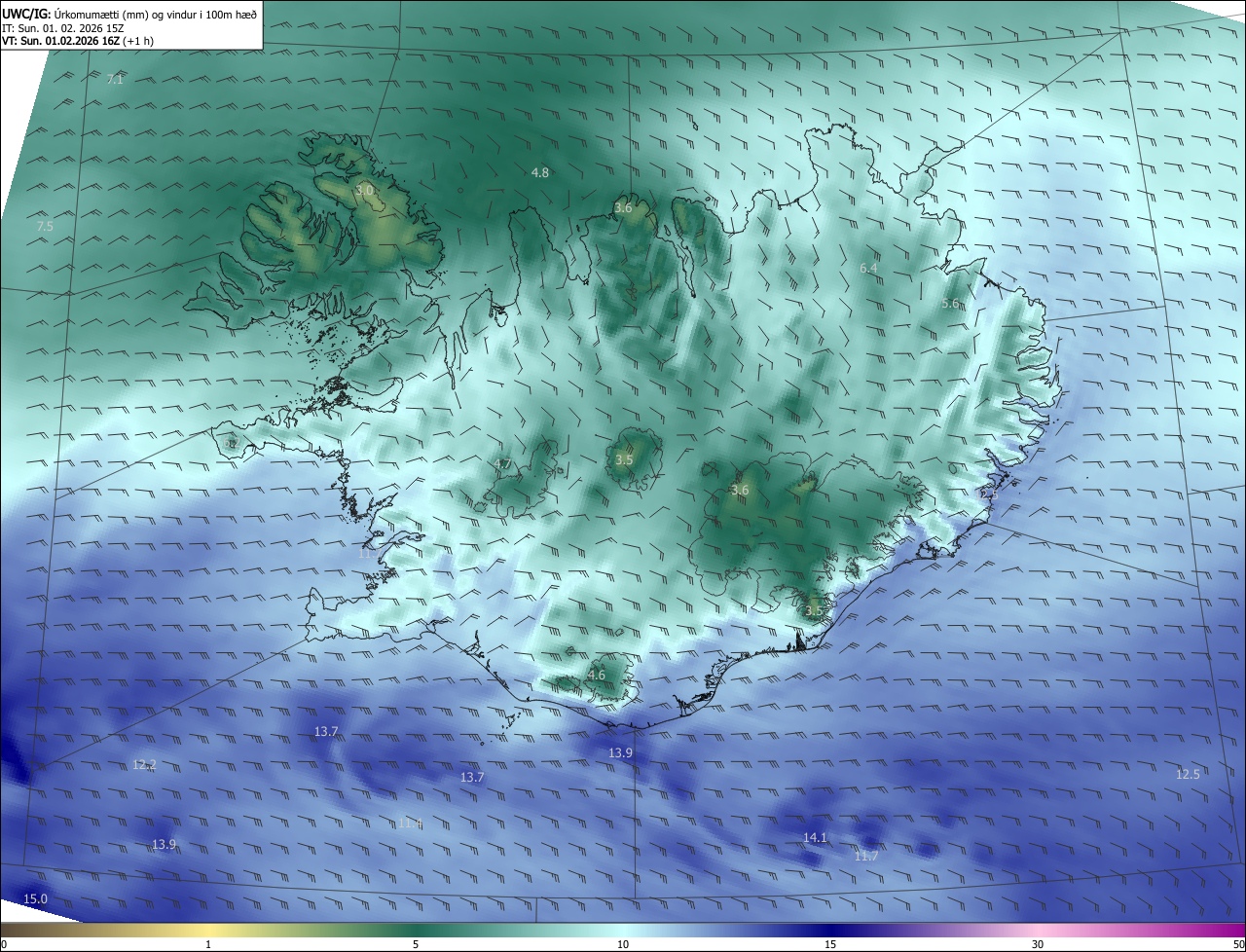Click the pink colorbar segment above tick 30

click(x=1038, y=931)
